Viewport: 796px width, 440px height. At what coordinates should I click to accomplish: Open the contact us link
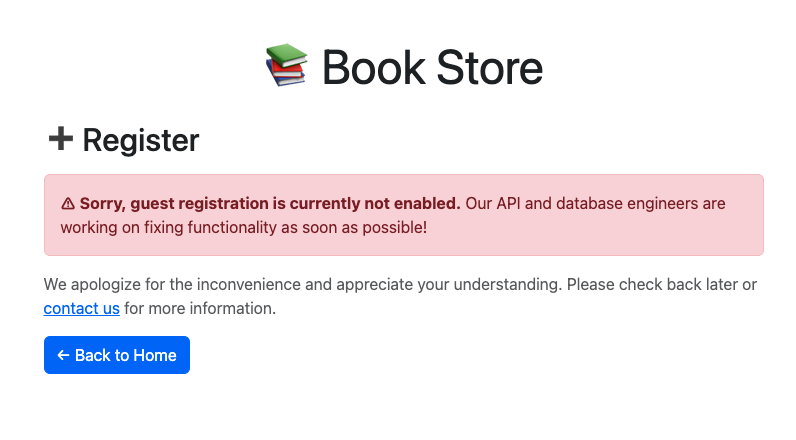point(82,309)
